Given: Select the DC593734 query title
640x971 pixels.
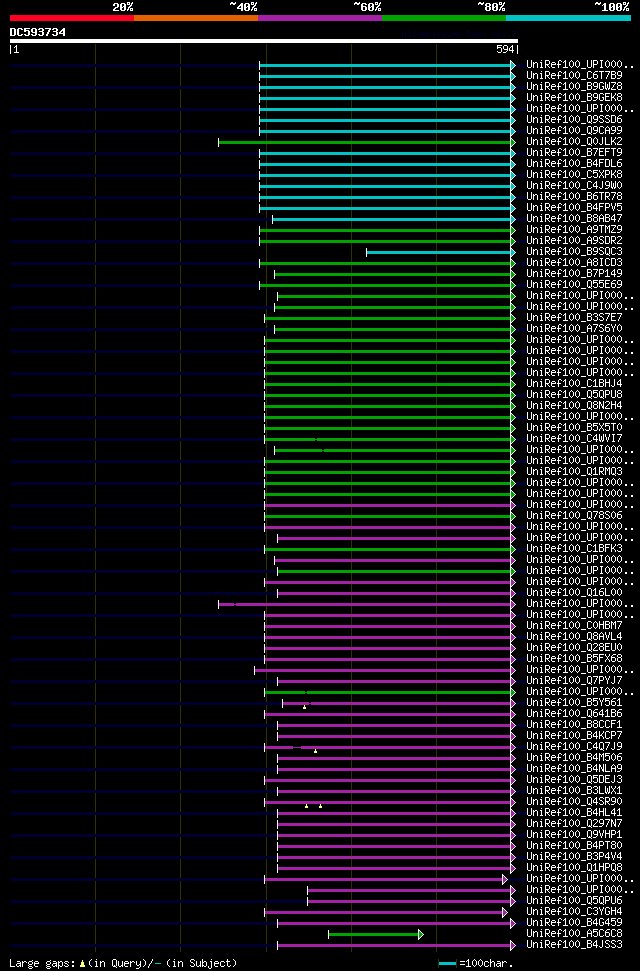Looking at the screenshot, I should tap(38, 32).
